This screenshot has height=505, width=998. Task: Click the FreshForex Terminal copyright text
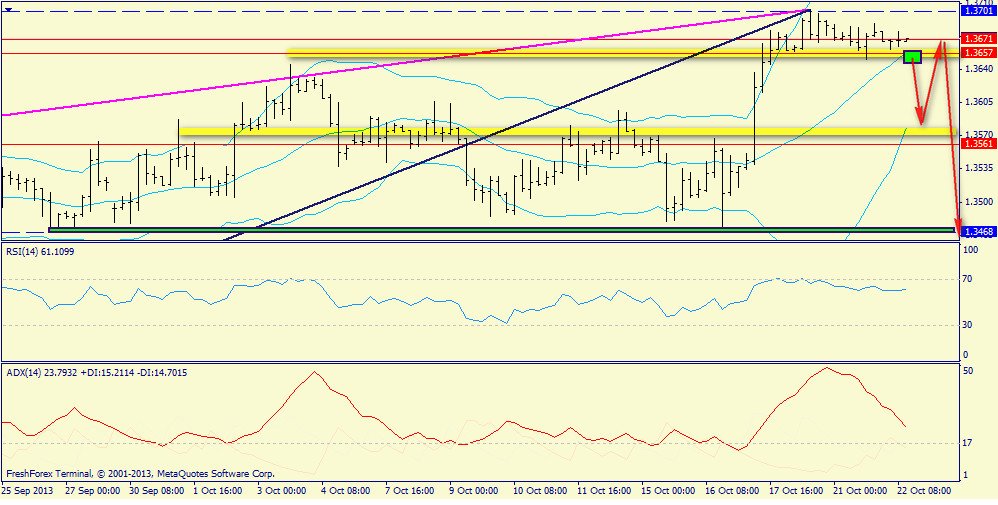(141, 474)
